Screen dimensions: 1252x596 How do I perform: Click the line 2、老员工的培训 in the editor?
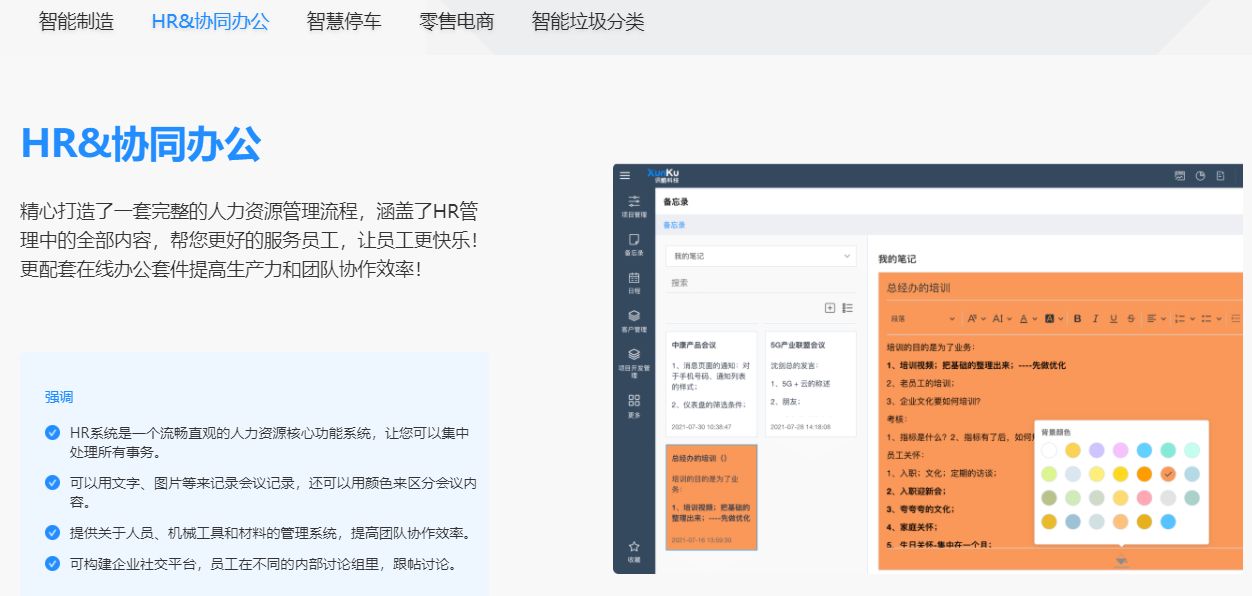tap(920, 383)
